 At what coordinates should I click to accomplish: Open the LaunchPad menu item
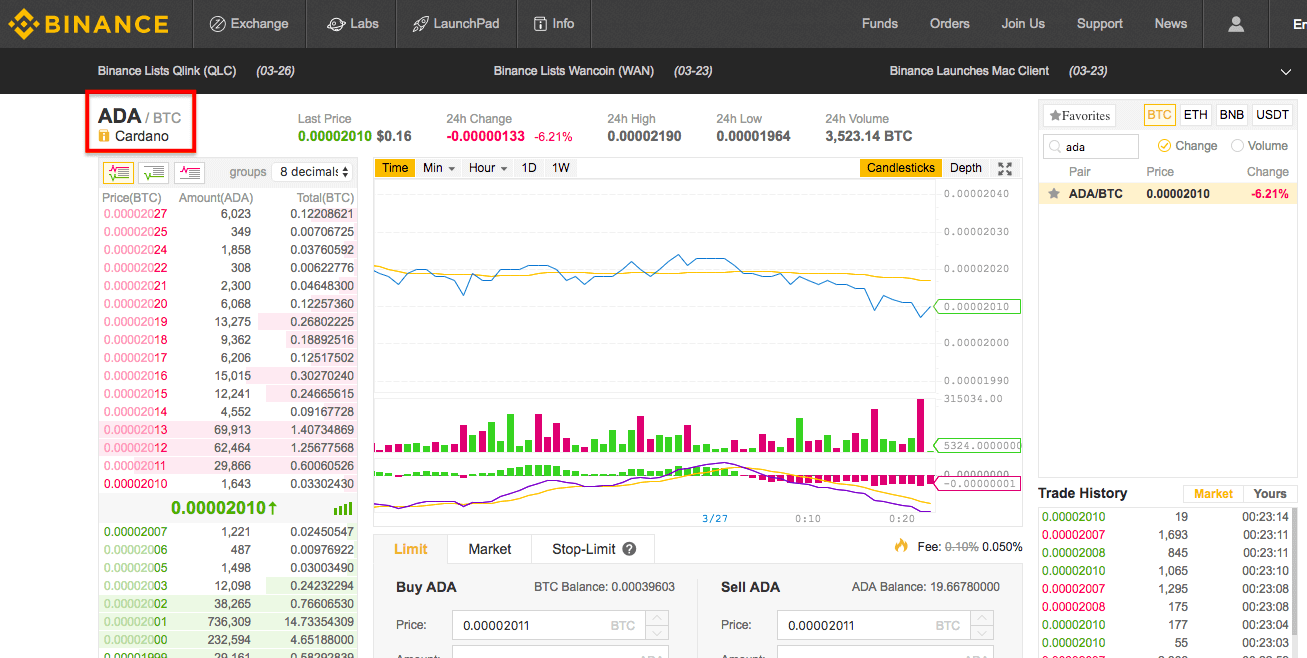point(456,24)
